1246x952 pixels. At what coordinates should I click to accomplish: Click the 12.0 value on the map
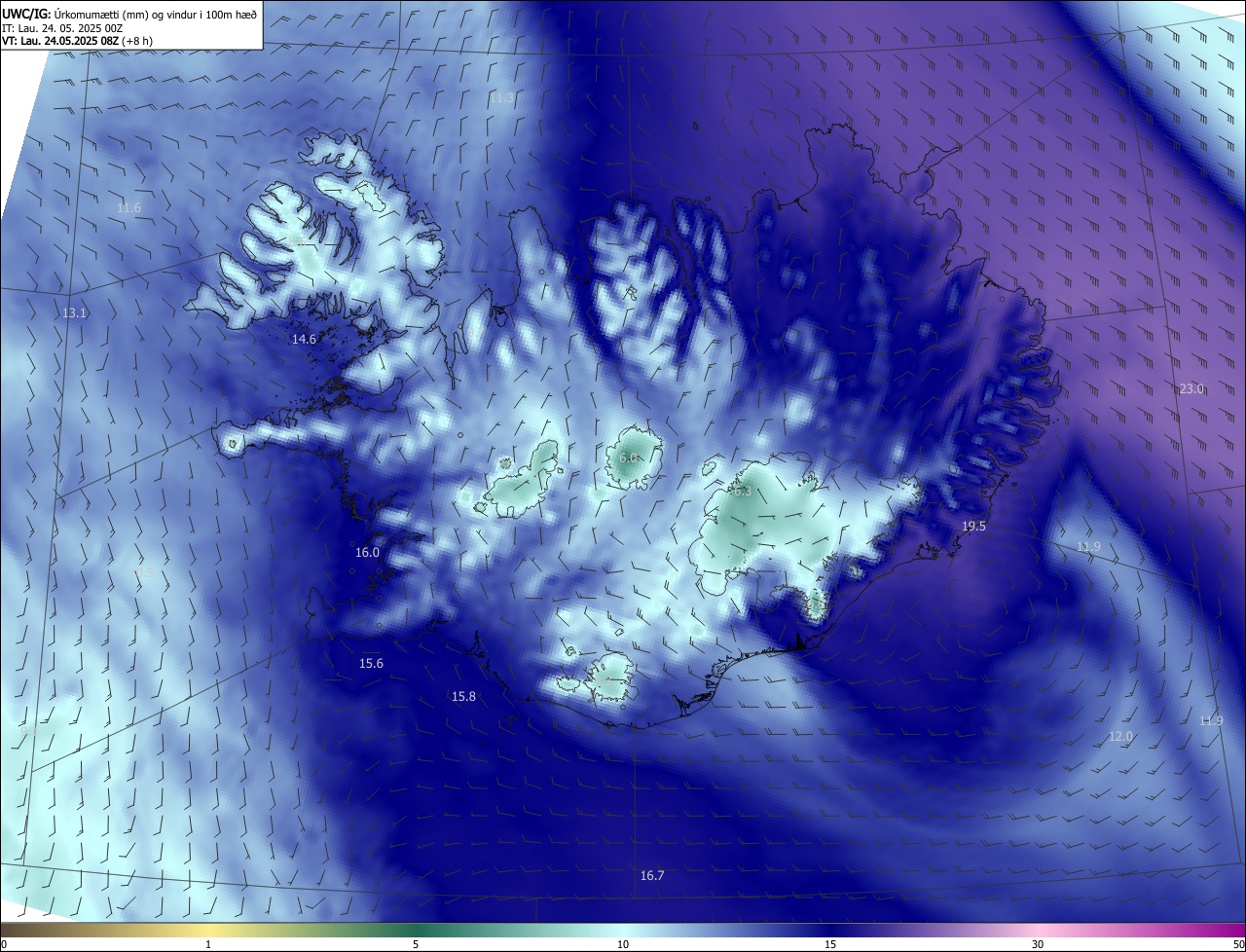(1120, 737)
